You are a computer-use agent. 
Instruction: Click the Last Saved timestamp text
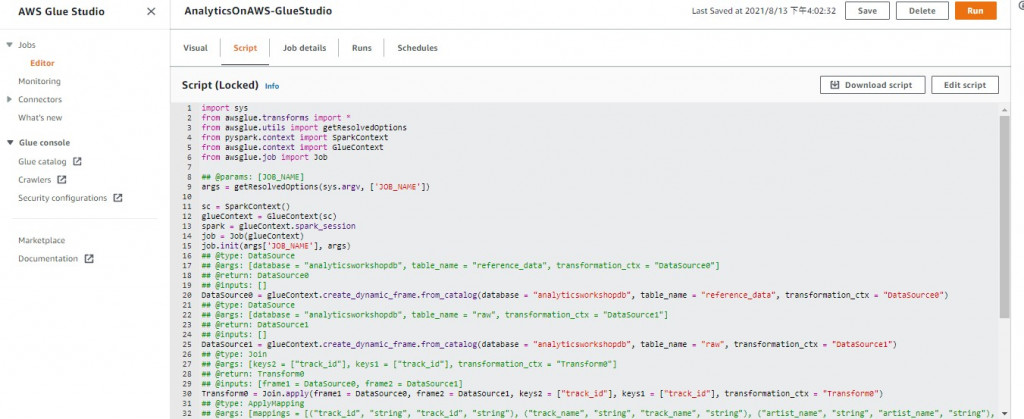tap(763, 11)
